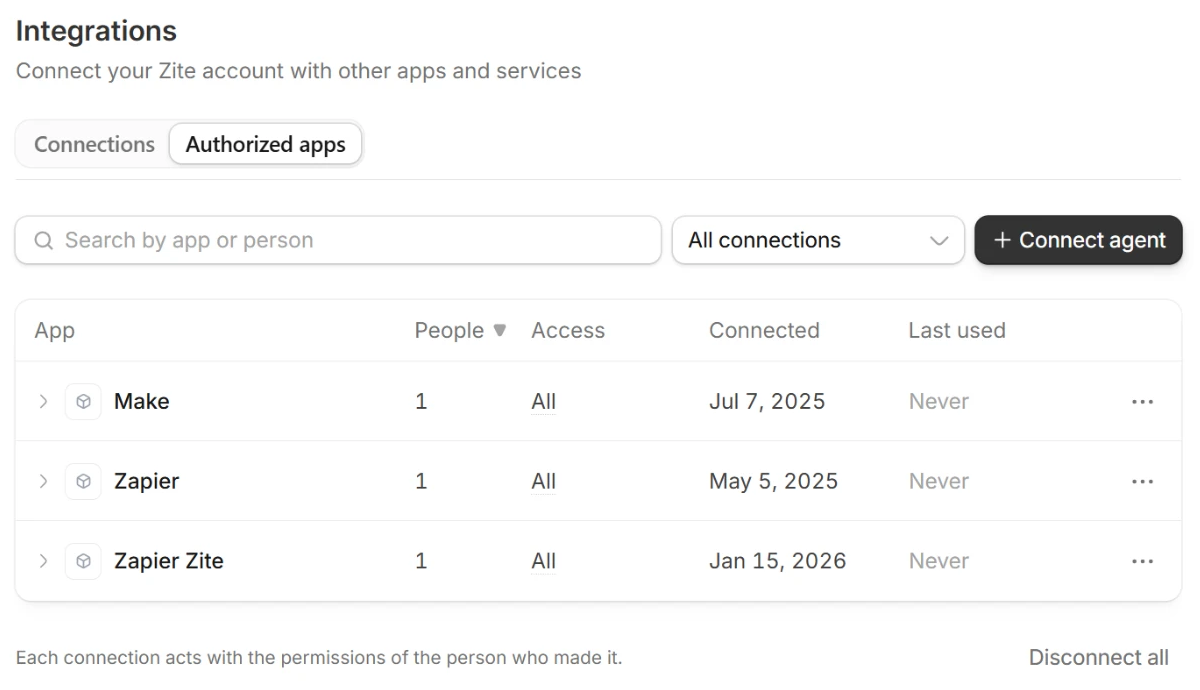Click the Connected column header
The image size is (1200, 690).
764,330
